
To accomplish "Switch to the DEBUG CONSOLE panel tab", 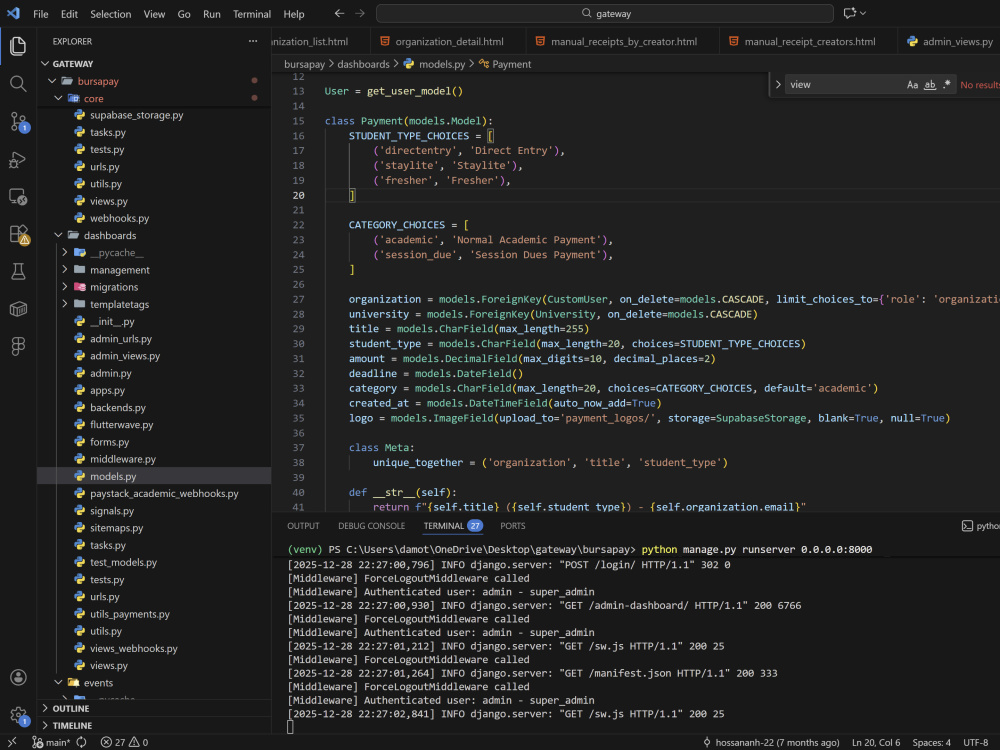I will pyautogui.click(x=371, y=526).
